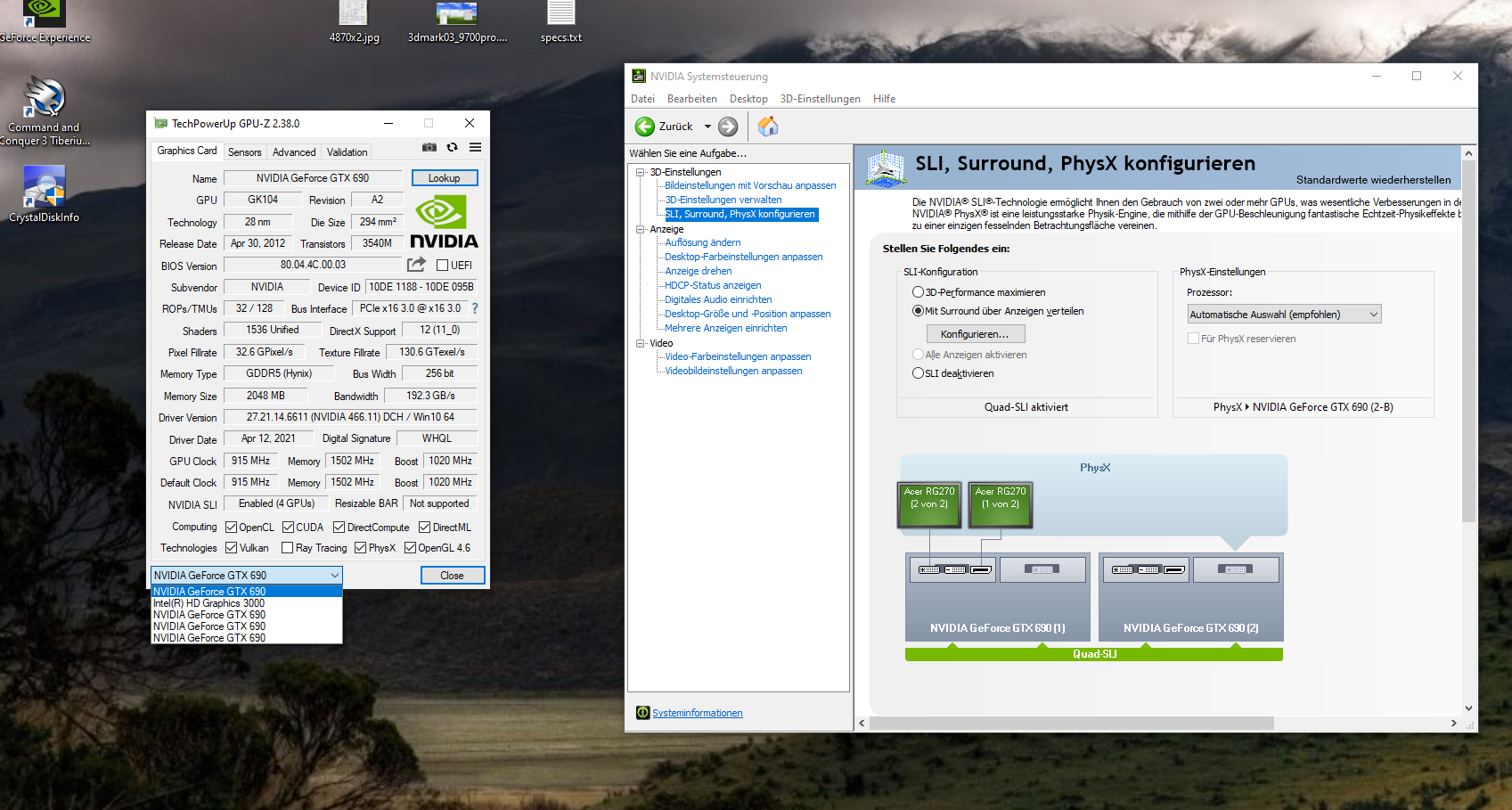Collapse the 3D-Einstellungen tree node

[641, 172]
